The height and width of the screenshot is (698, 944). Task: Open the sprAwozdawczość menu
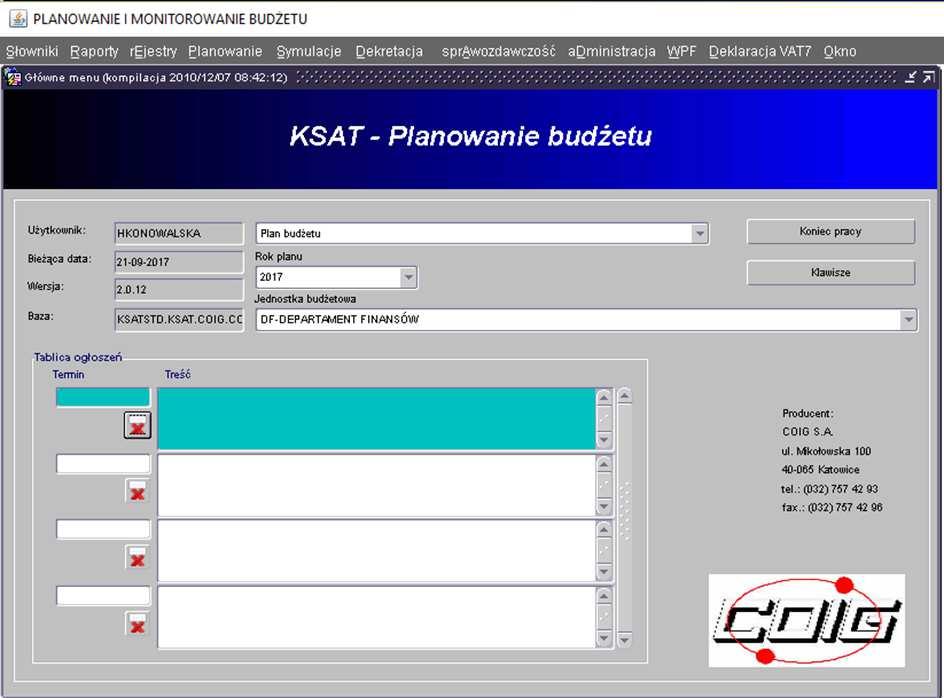(498, 51)
